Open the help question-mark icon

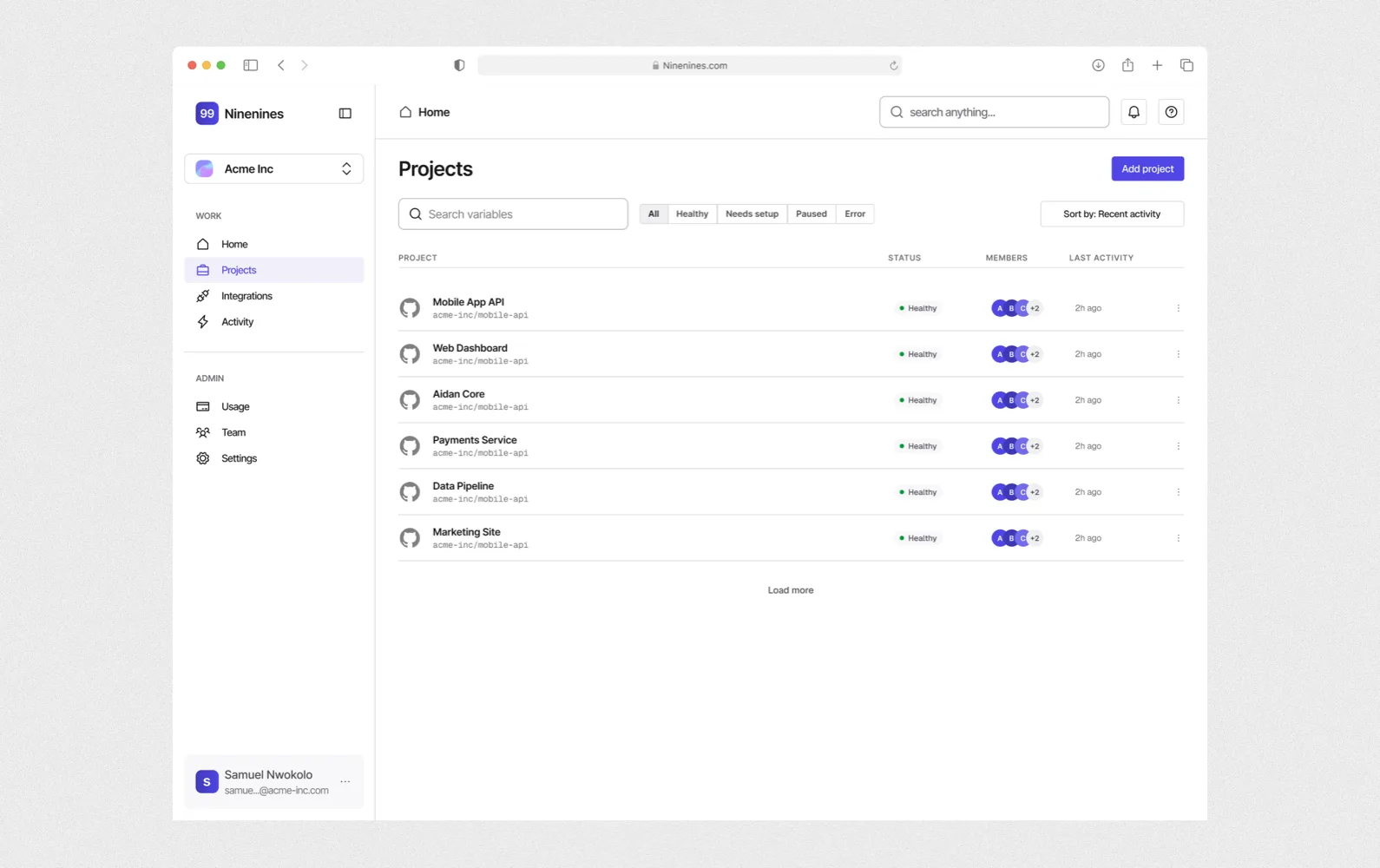pos(1171,112)
